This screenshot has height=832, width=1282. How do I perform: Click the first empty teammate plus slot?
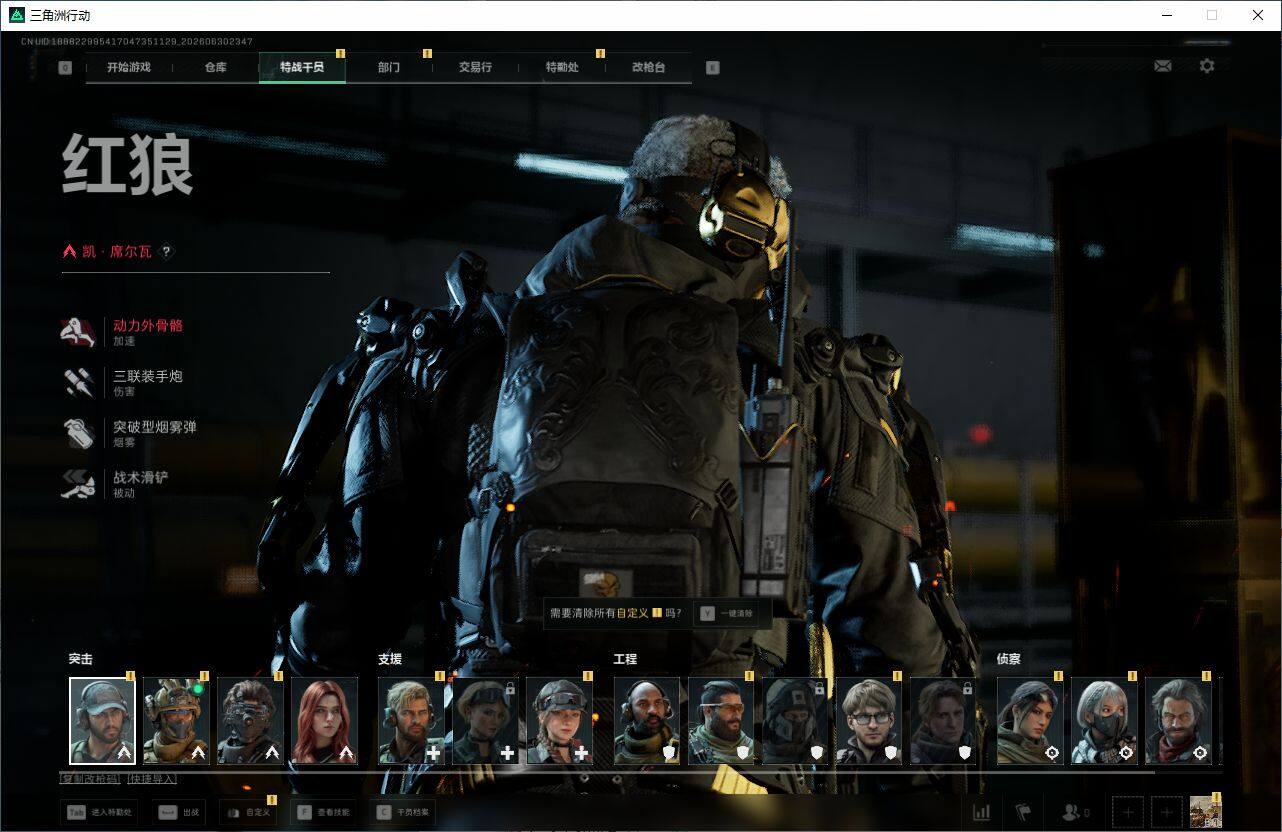coord(1128,812)
